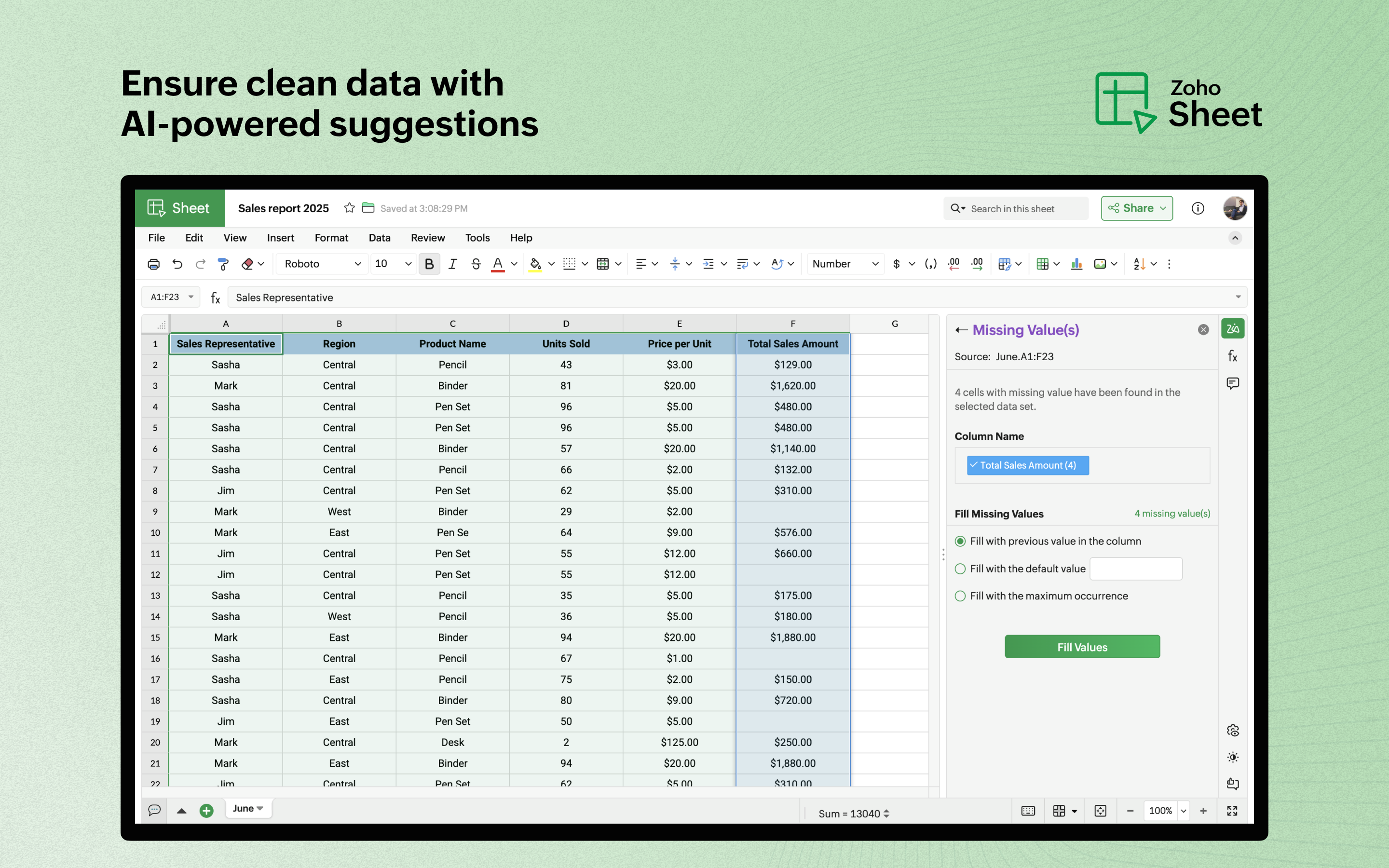Open the Insert menu

point(280,238)
